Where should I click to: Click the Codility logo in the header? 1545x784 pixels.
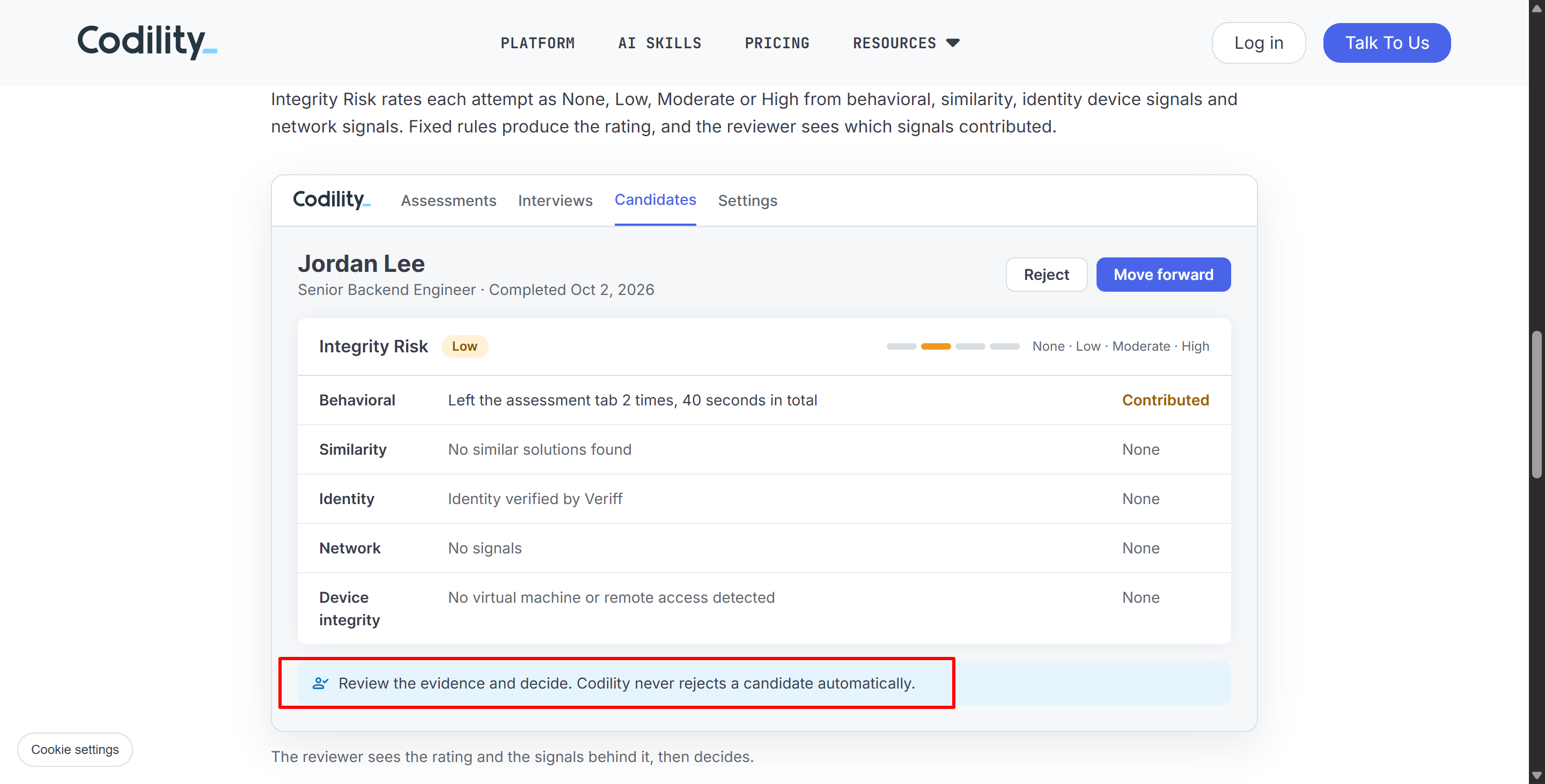coord(147,42)
